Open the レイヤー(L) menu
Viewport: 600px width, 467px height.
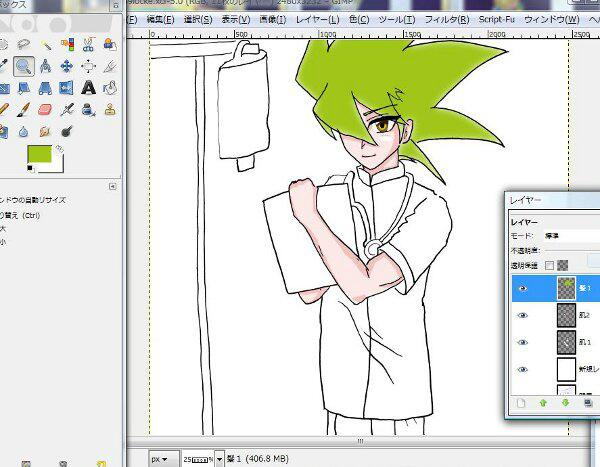click(318, 19)
